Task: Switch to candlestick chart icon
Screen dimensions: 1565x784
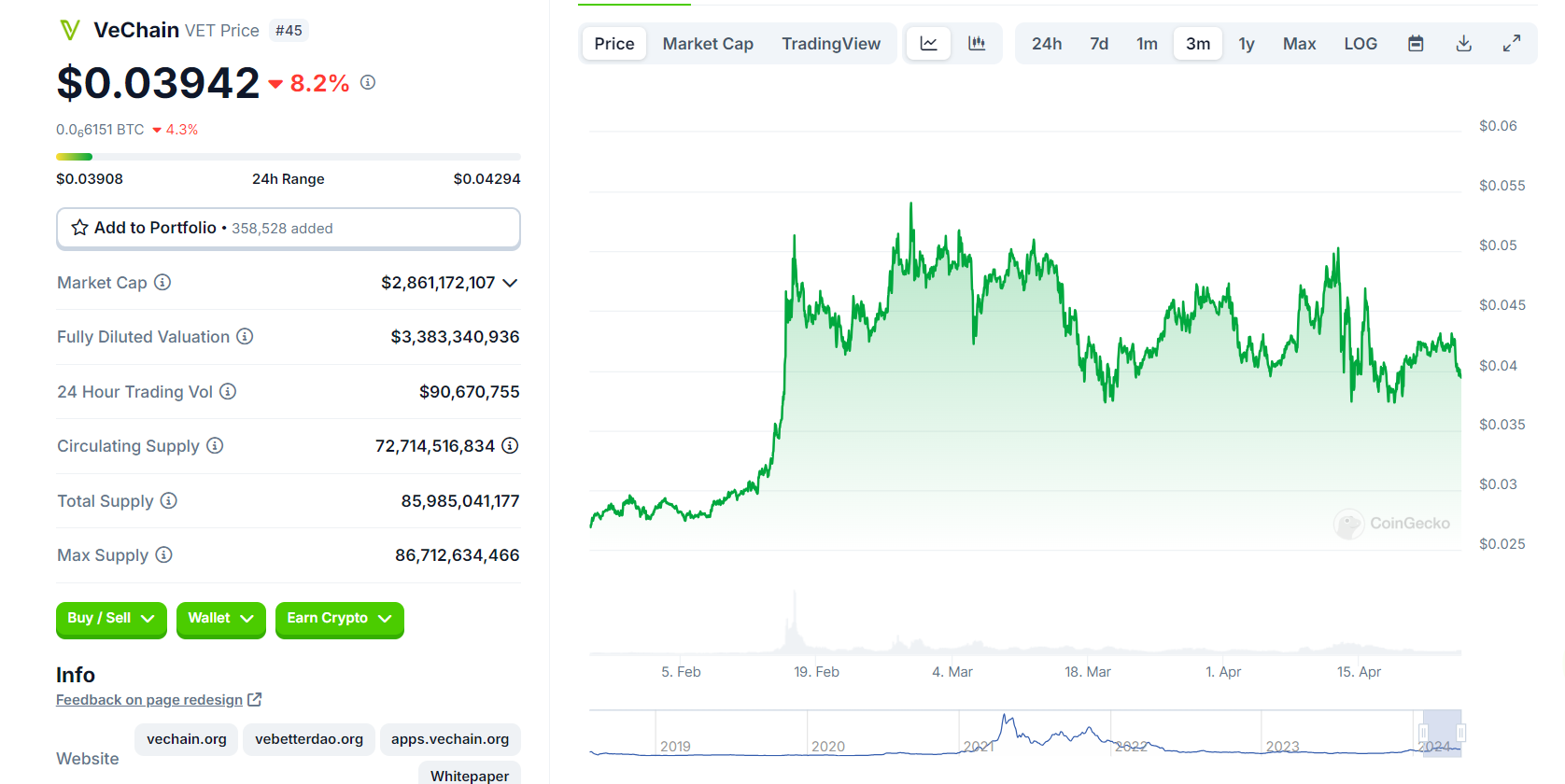Action: click(977, 44)
